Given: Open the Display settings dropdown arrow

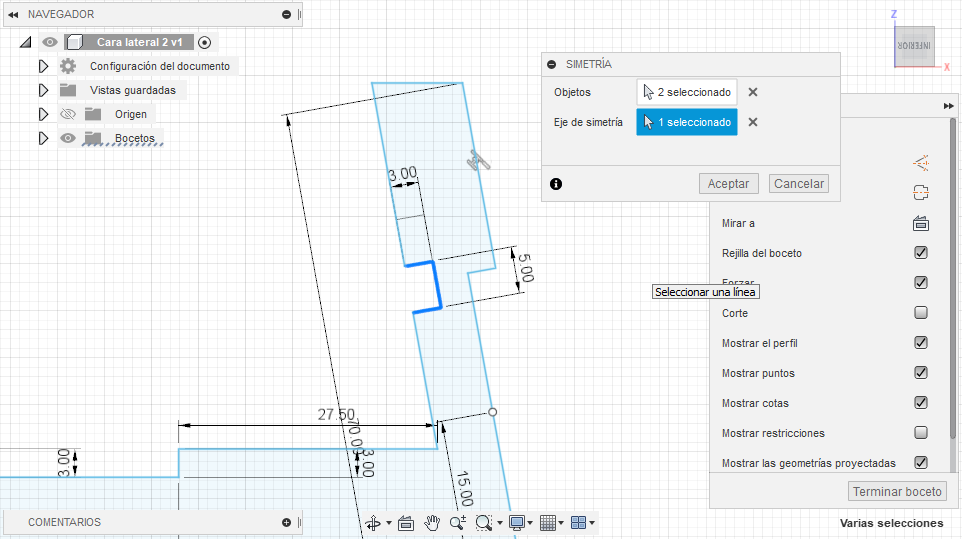Looking at the screenshot, I should [530, 523].
